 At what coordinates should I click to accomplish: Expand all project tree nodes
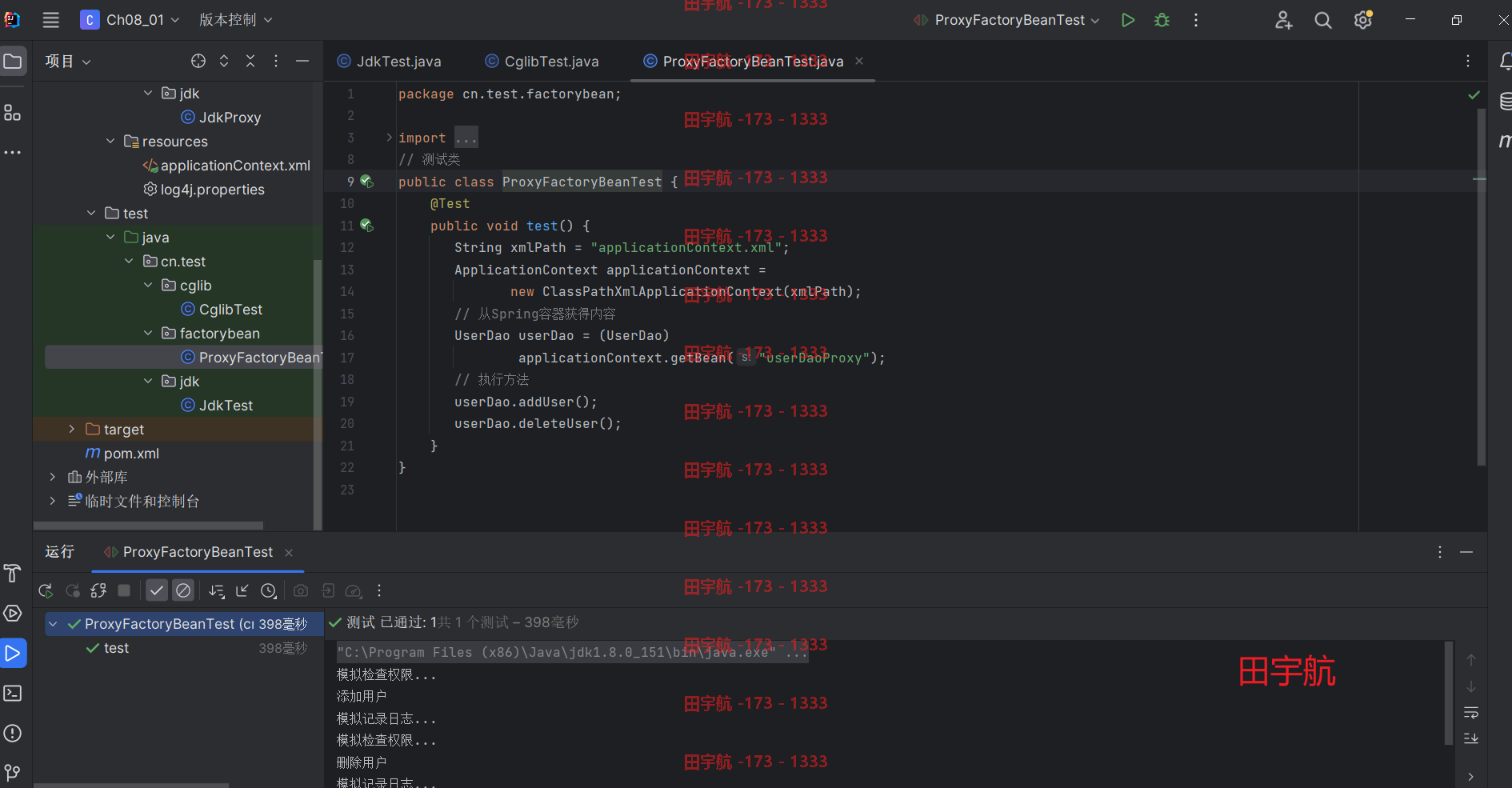point(224,61)
